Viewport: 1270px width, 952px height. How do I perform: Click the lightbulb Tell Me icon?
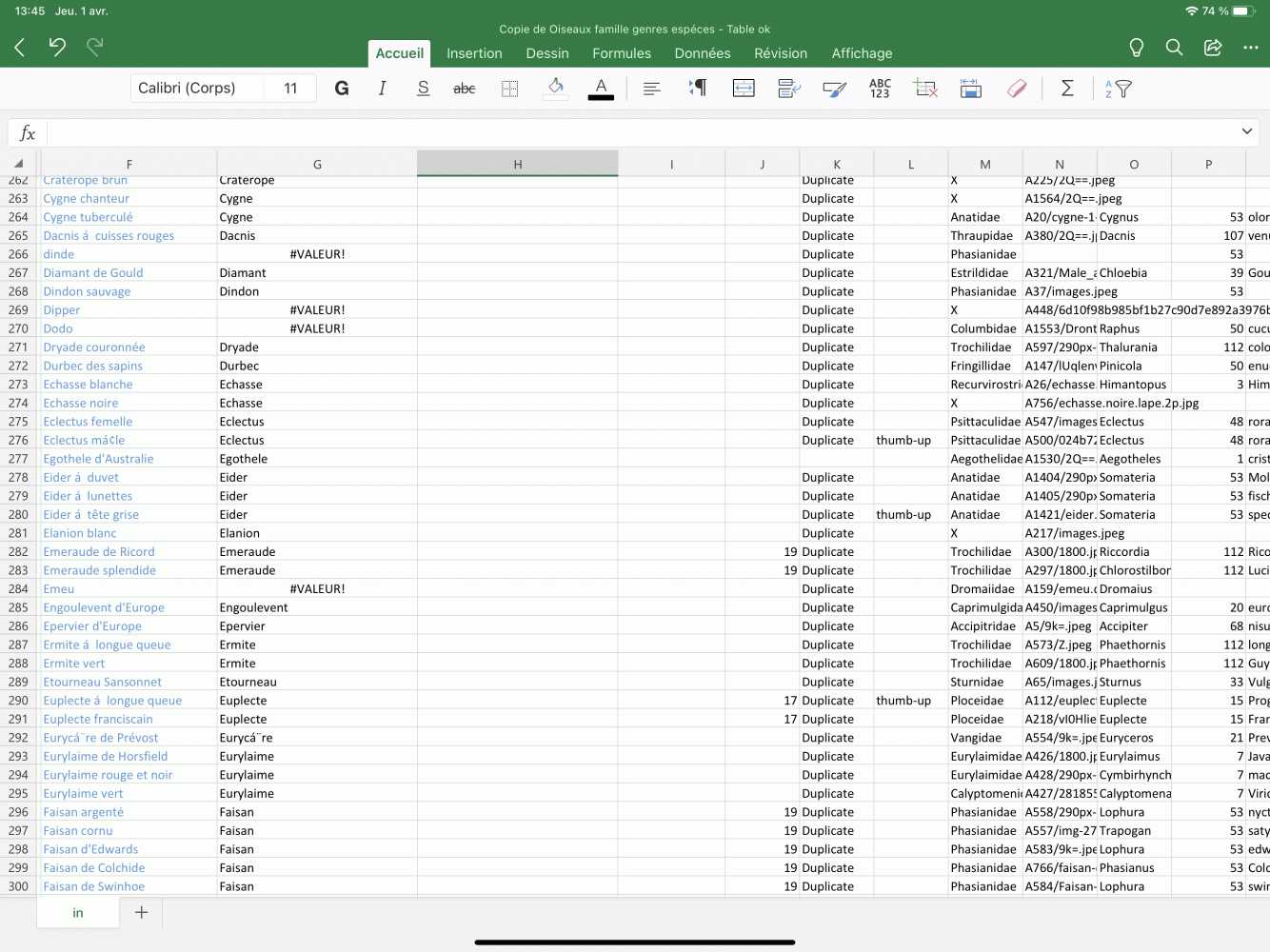click(x=1136, y=48)
